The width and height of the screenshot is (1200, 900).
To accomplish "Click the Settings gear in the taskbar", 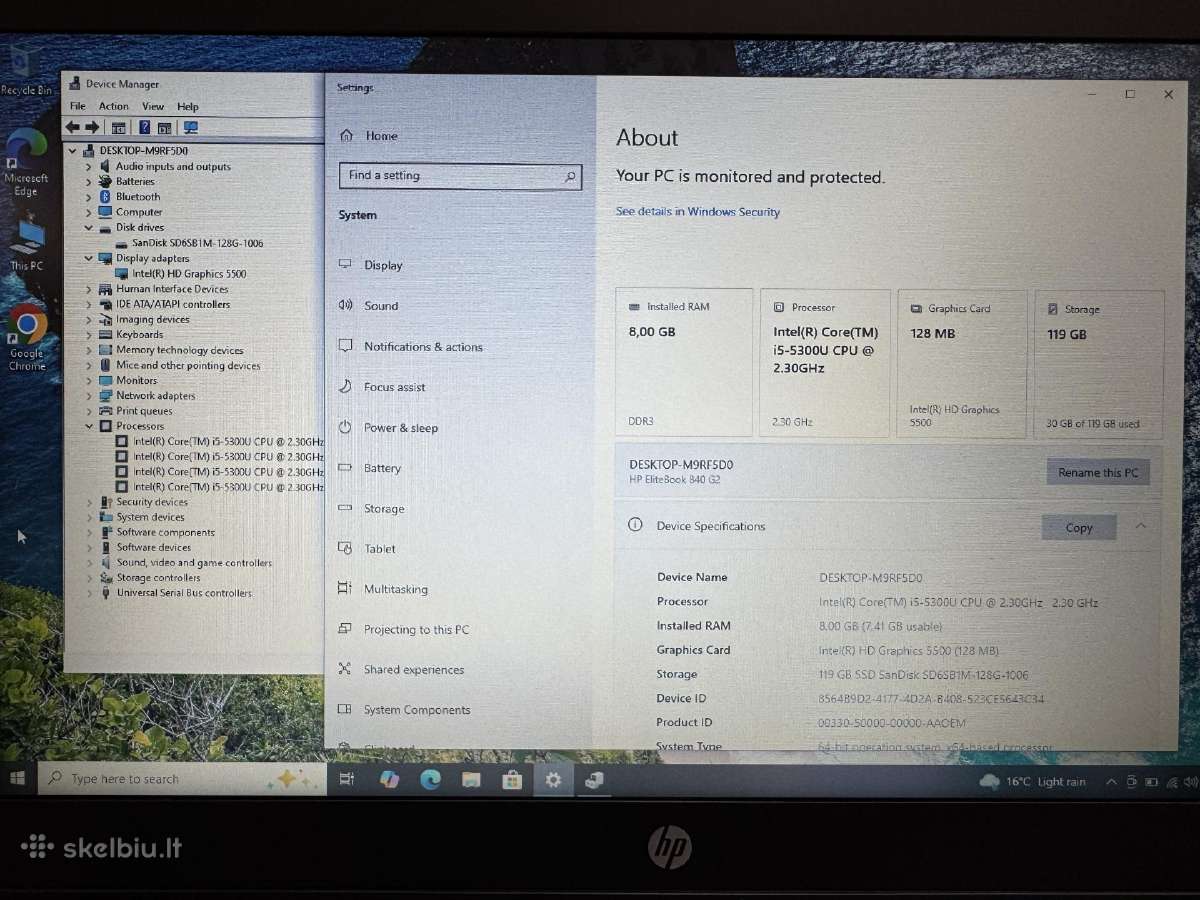I will click(553, 780).
